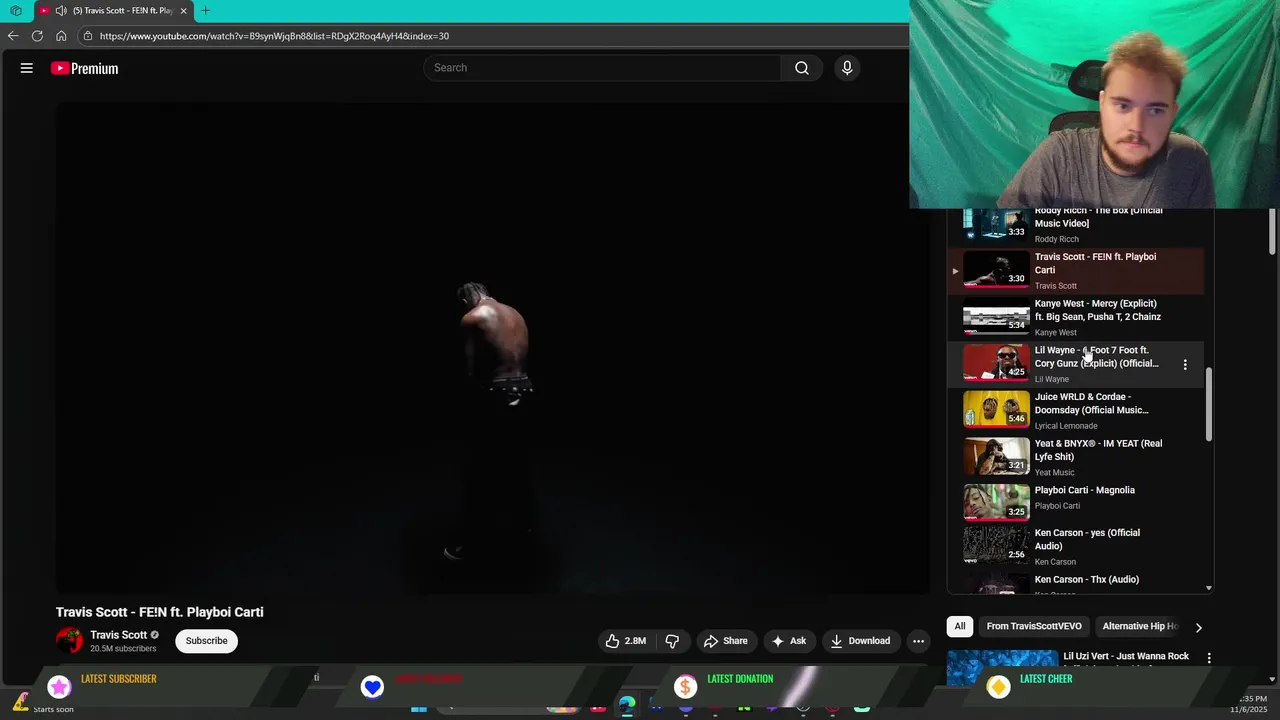Play Juice WRLD & Cordae Doomsday
Screen dimensions: 1280x720
click(x=1077, y=411)
